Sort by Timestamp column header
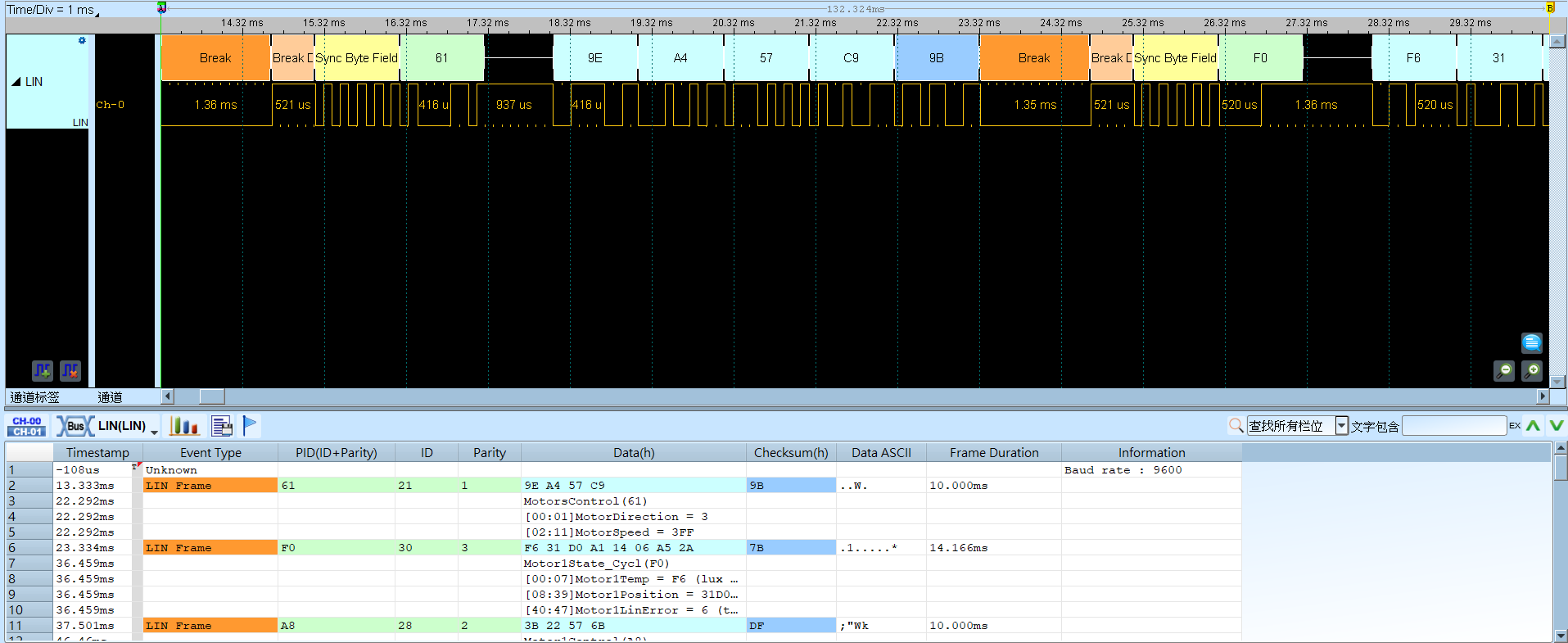The height and width of the screenshot is (643, 1568). coord(97,452)
